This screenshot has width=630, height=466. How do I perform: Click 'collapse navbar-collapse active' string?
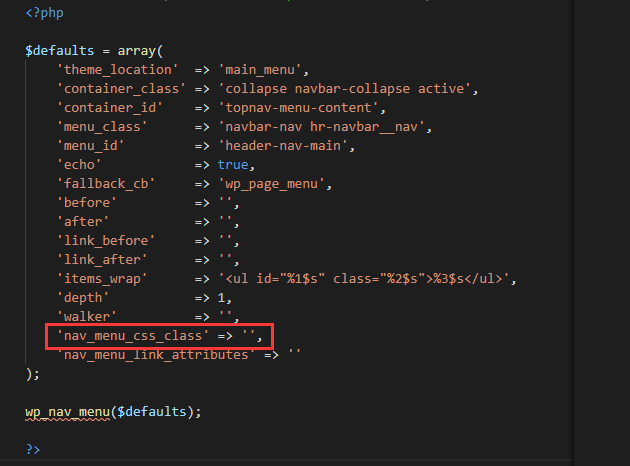click(x=344, y=89)
